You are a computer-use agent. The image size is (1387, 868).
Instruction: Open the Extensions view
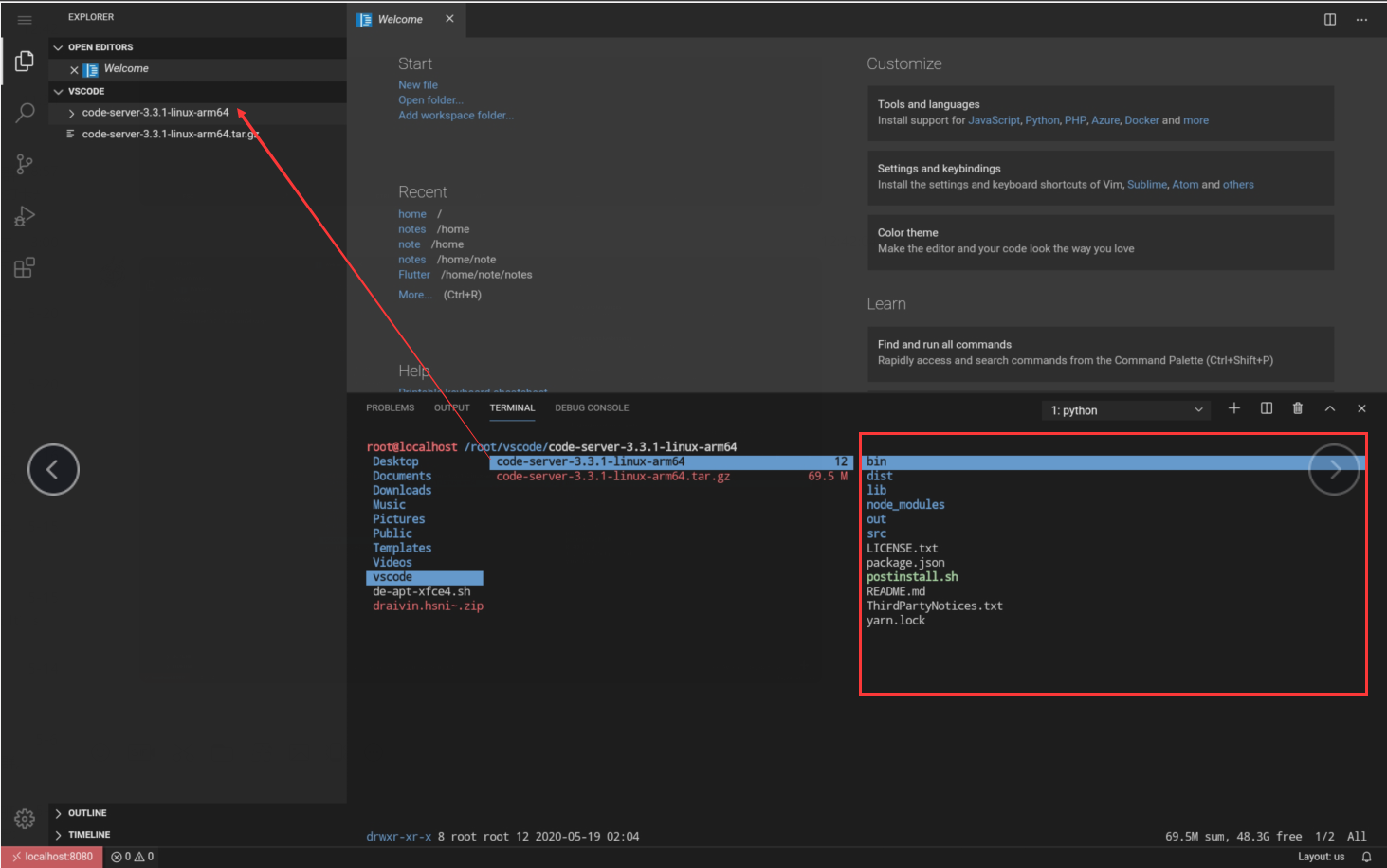(x=24, y=266)
